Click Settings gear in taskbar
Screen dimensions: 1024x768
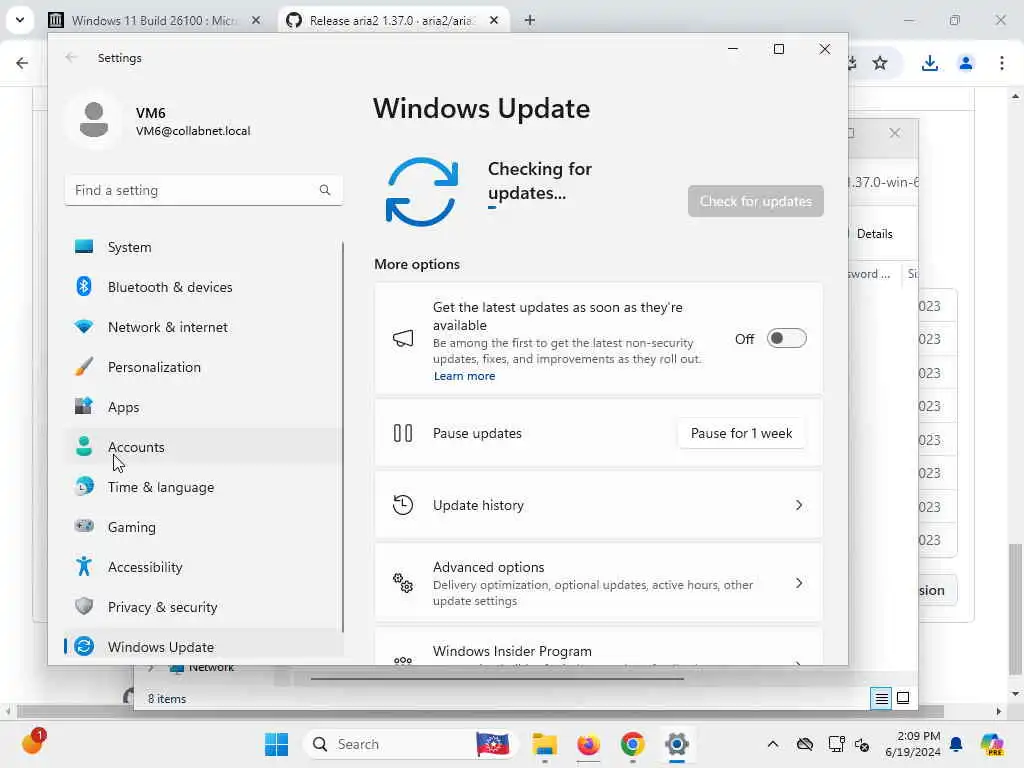[x=677, y=744]
